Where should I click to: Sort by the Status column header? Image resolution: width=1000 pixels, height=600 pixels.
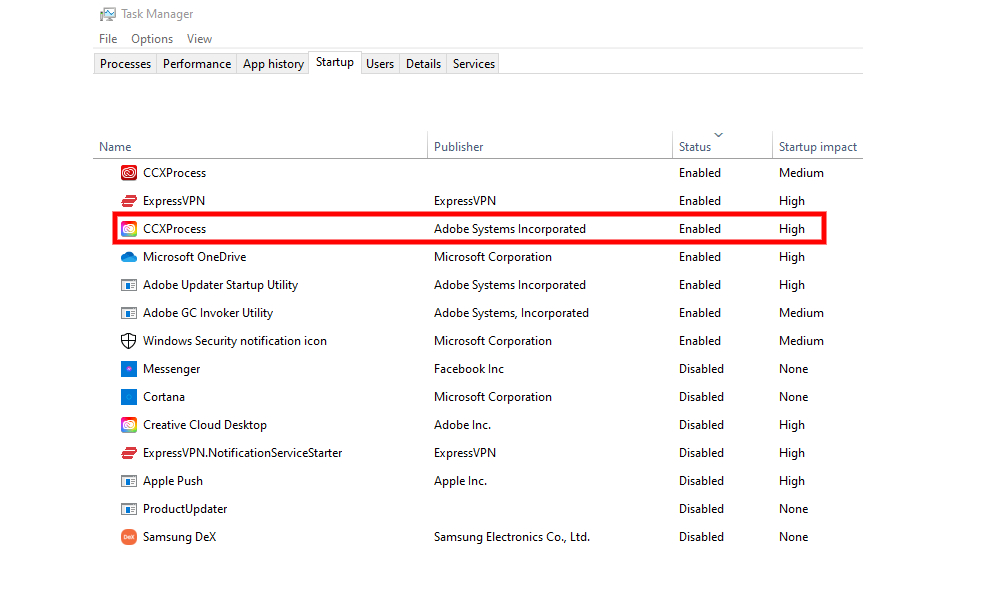coord(695,147)
